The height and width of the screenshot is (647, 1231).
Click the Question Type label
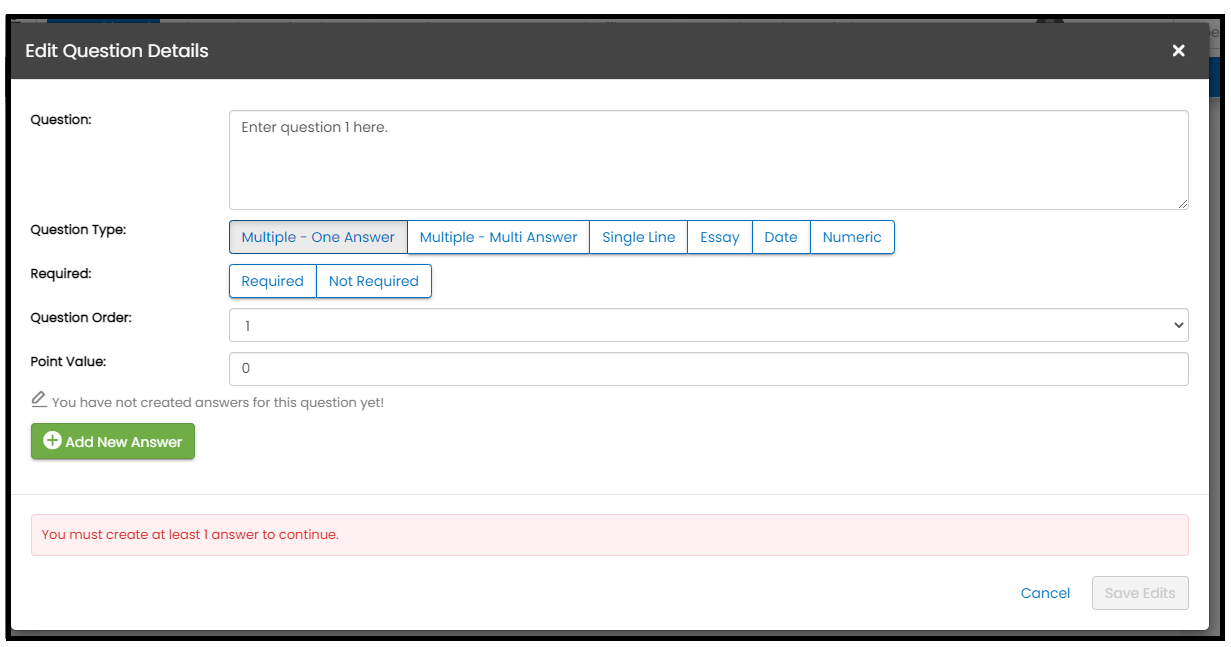point(78,230)
